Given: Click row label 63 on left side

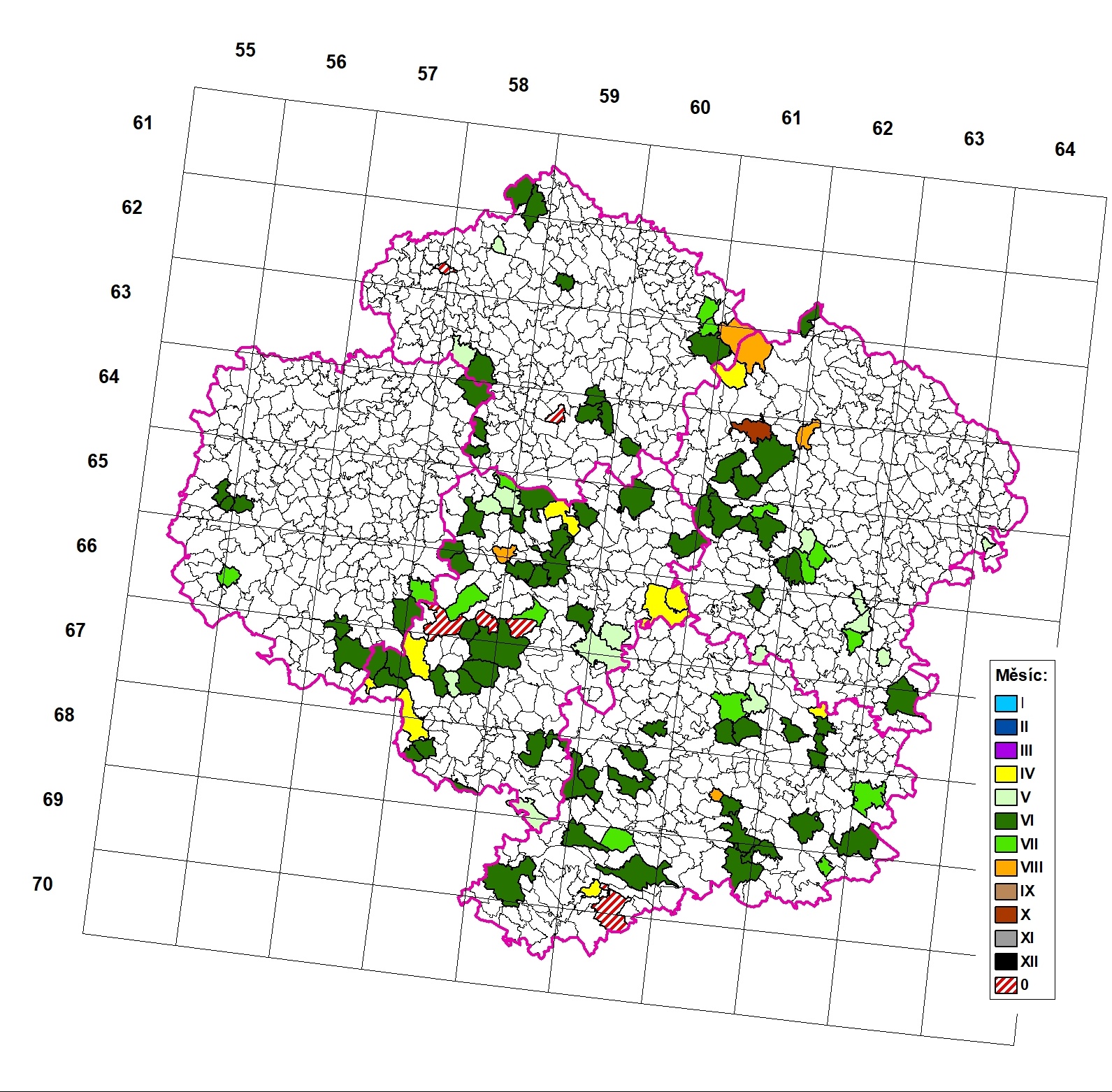Looking at the screenshot, I should tap(121, 292).
